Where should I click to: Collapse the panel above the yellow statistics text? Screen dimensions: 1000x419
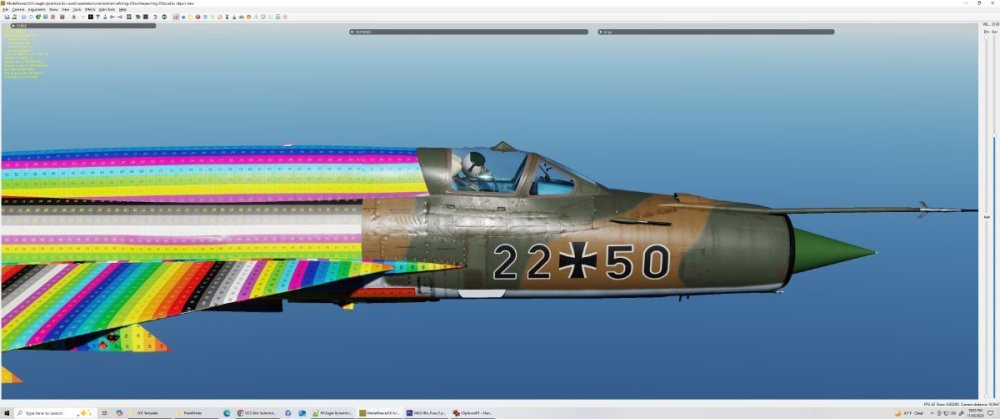tap(13, 26)
